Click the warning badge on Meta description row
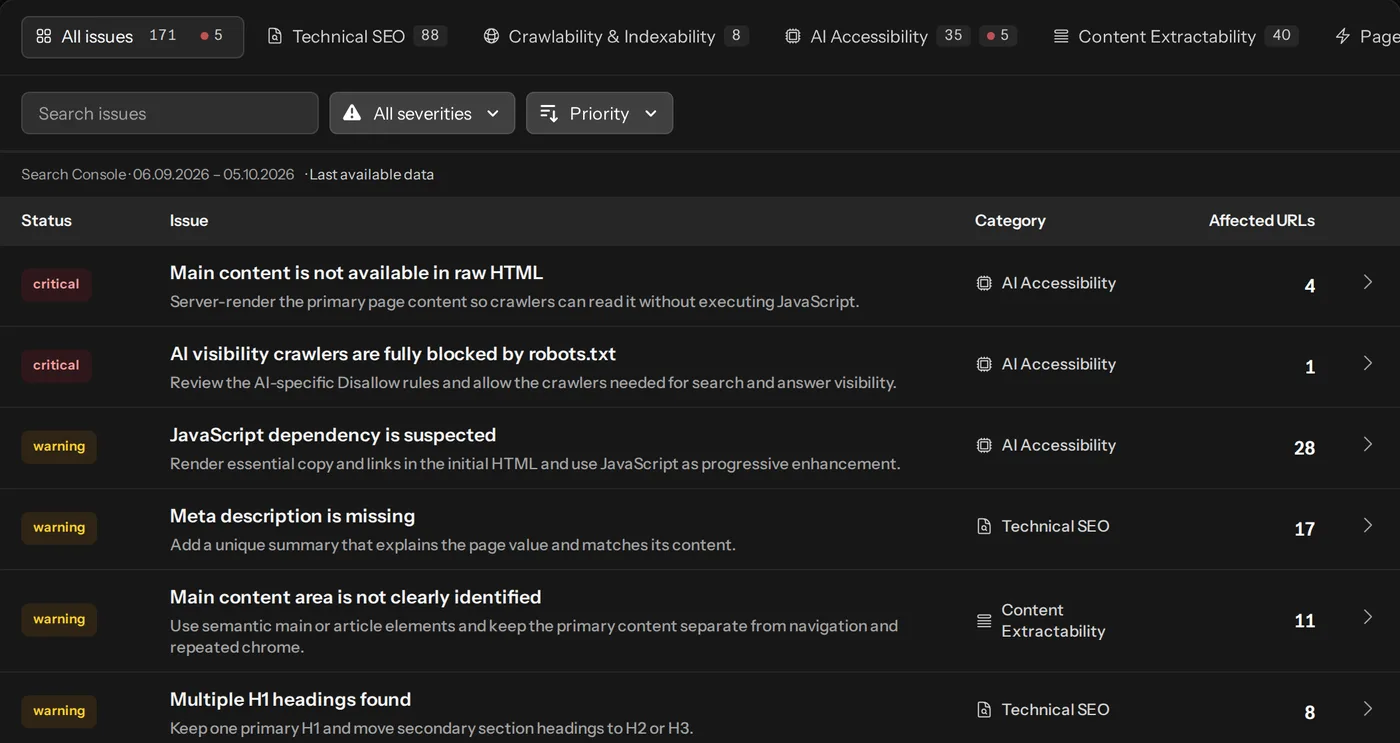Image resolution: width=1400 pixels, height=743 pixels. [59, 527]
